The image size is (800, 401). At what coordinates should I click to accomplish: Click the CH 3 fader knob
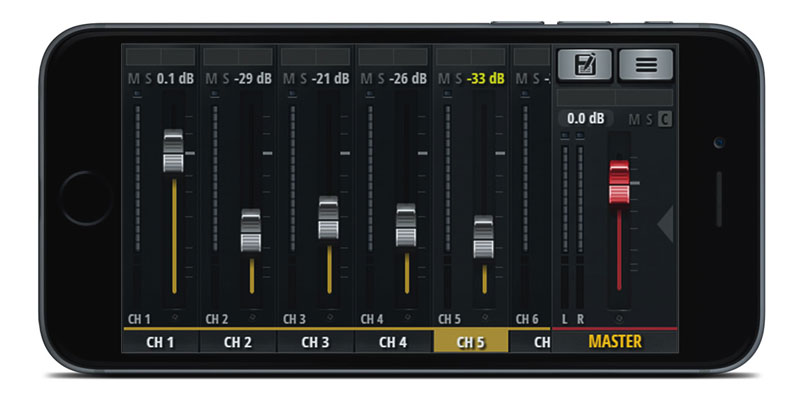pos(329,218)
